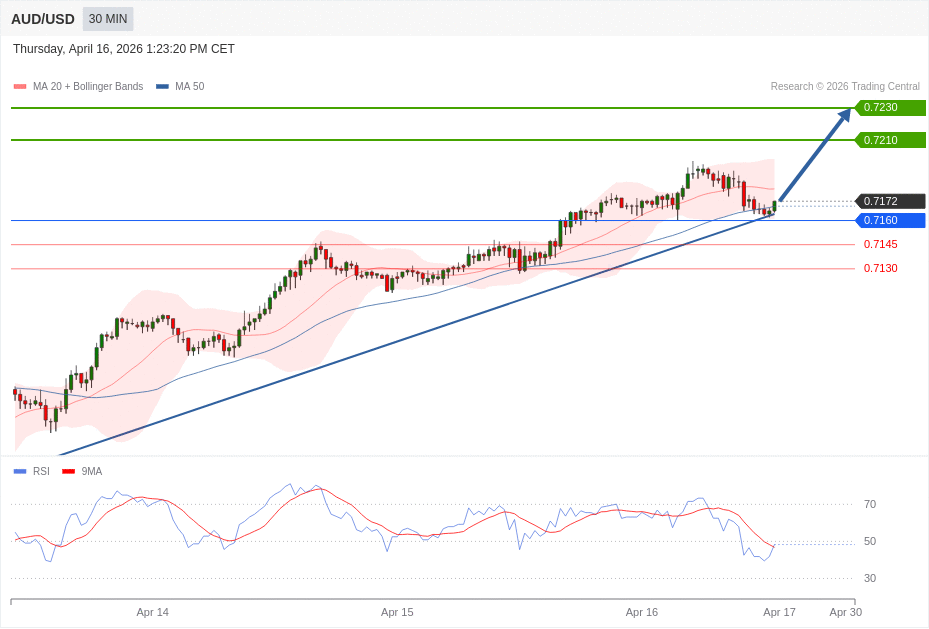Click the blue upward forecast arrowhead
Viewport: 929px width, 629px height.
click(x=844, y=115)
